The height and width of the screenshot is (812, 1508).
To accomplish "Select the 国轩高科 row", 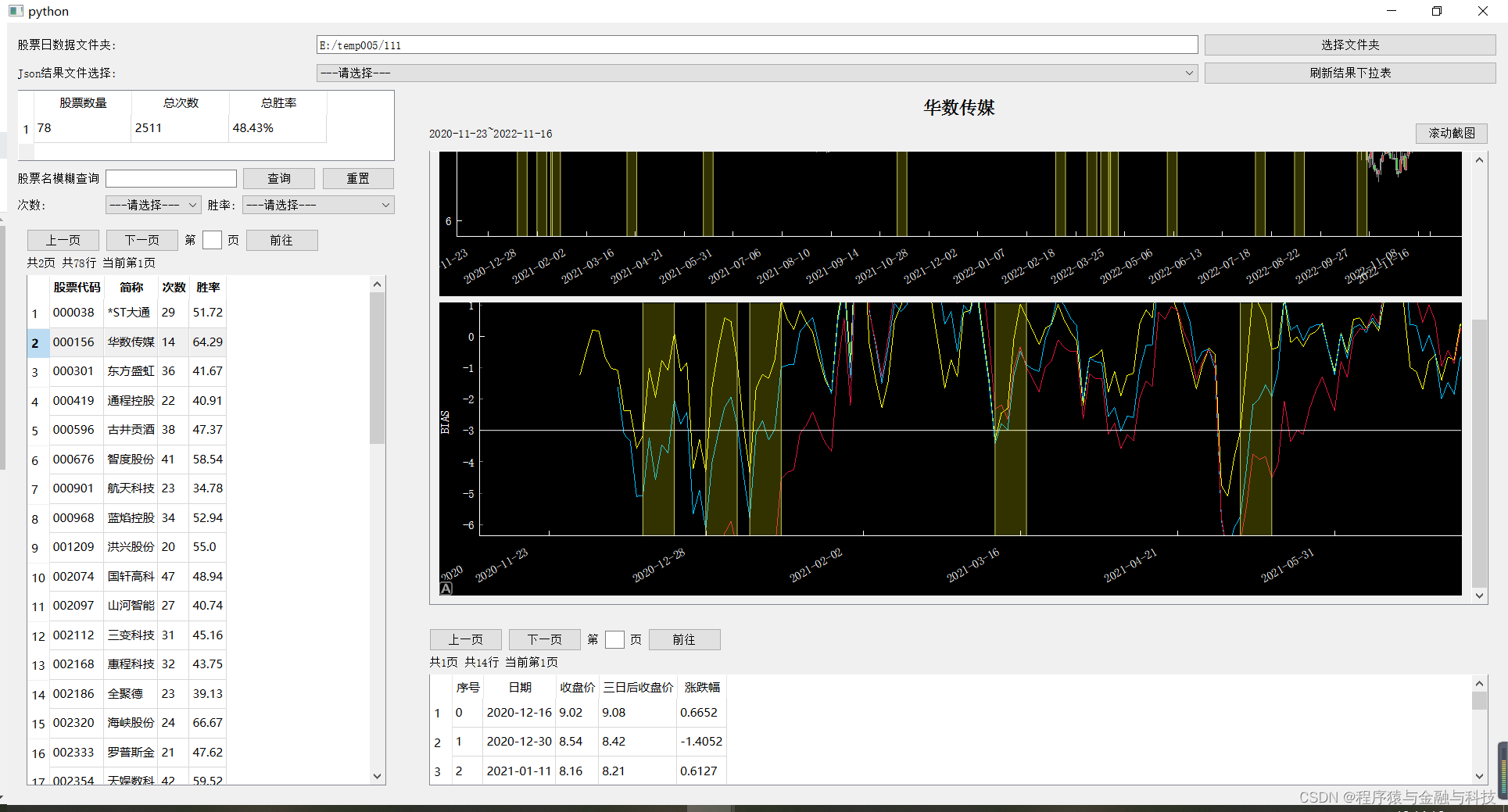I will (127, 577).
